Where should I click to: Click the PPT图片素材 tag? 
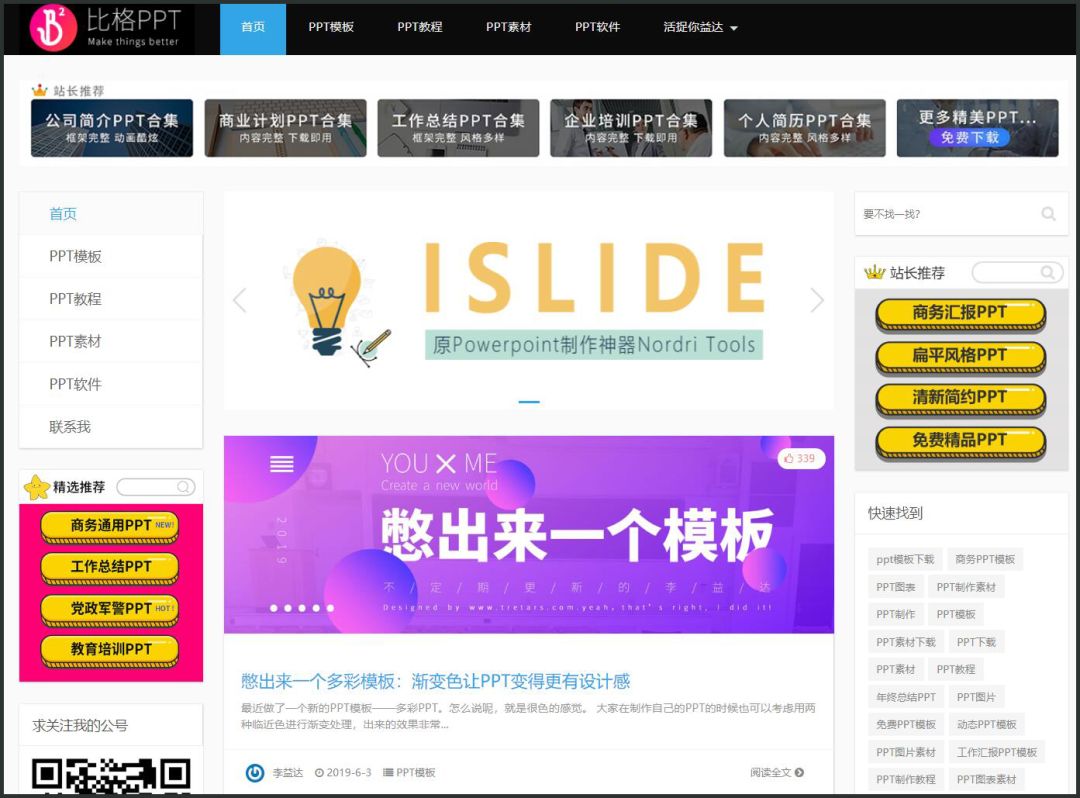pyautogui.click(x=906, y=752)
